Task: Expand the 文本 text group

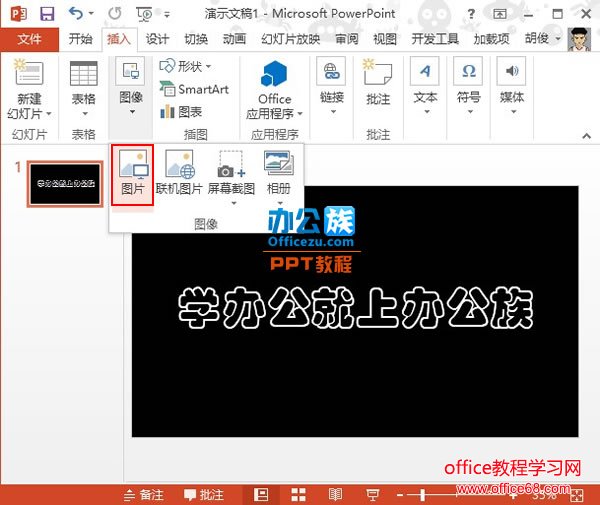Action: pos(426,86)
